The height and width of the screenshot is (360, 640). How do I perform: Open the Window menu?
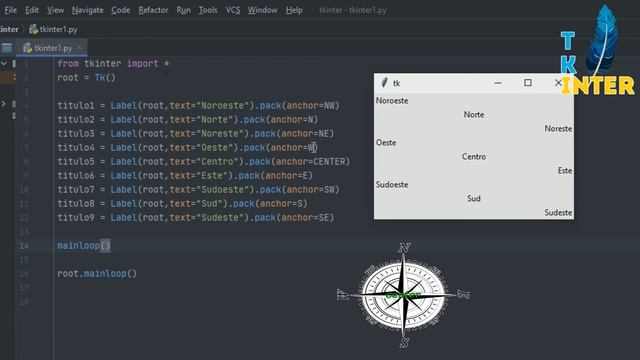pyautogui.click(x=262, y=10)
